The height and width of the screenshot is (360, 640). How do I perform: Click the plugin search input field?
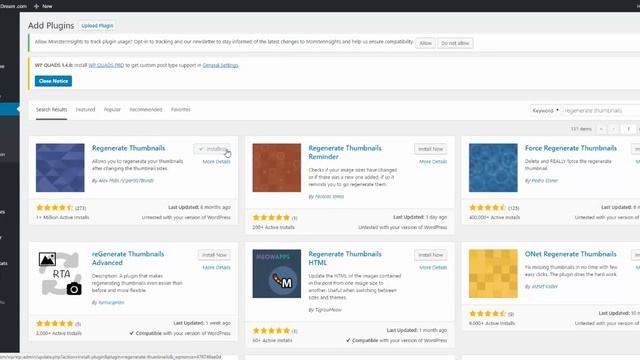pyautogui.click(x=601, y=111)
